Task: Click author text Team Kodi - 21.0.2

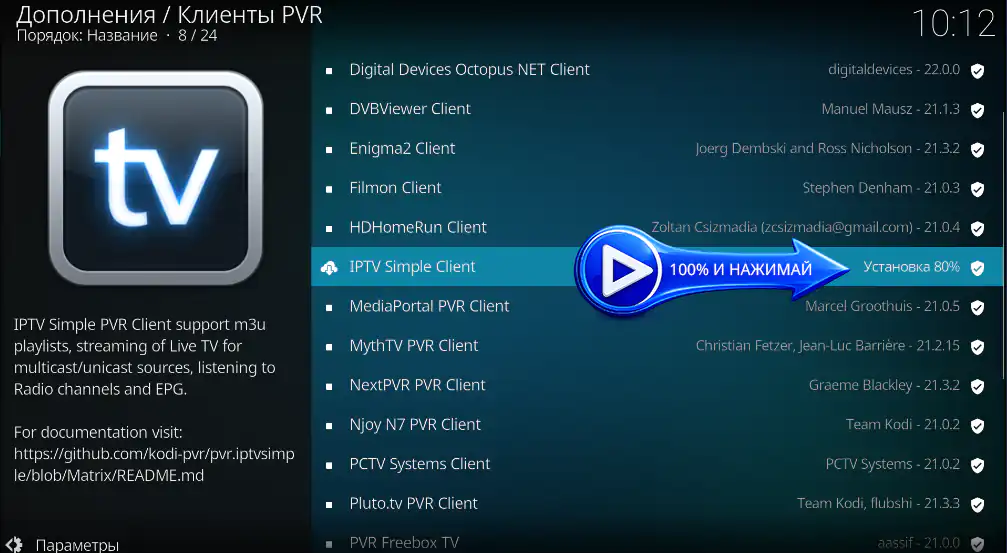Action: coord(903,425)
